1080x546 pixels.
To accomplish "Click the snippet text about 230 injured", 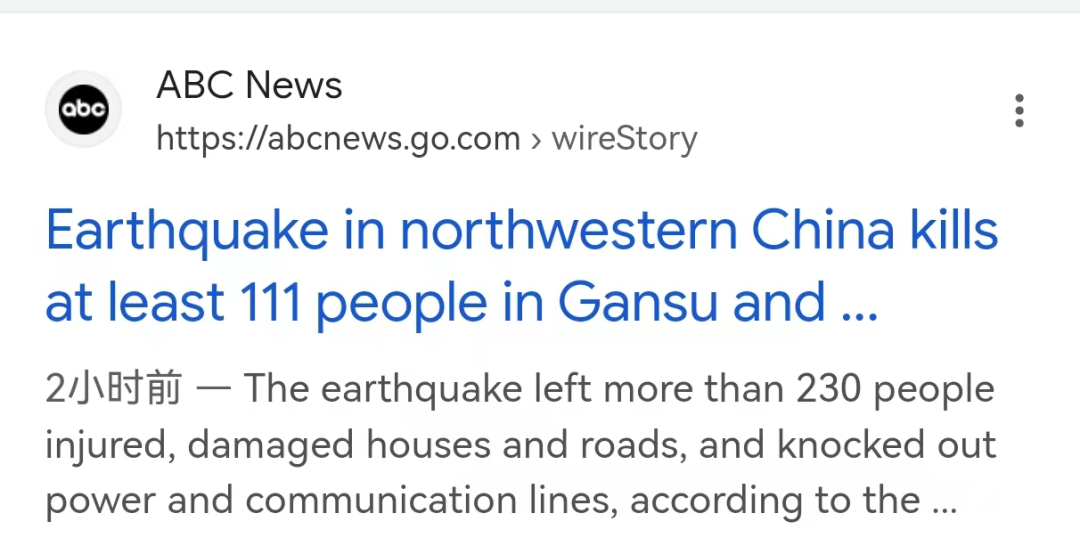I will tap(620, 389).
